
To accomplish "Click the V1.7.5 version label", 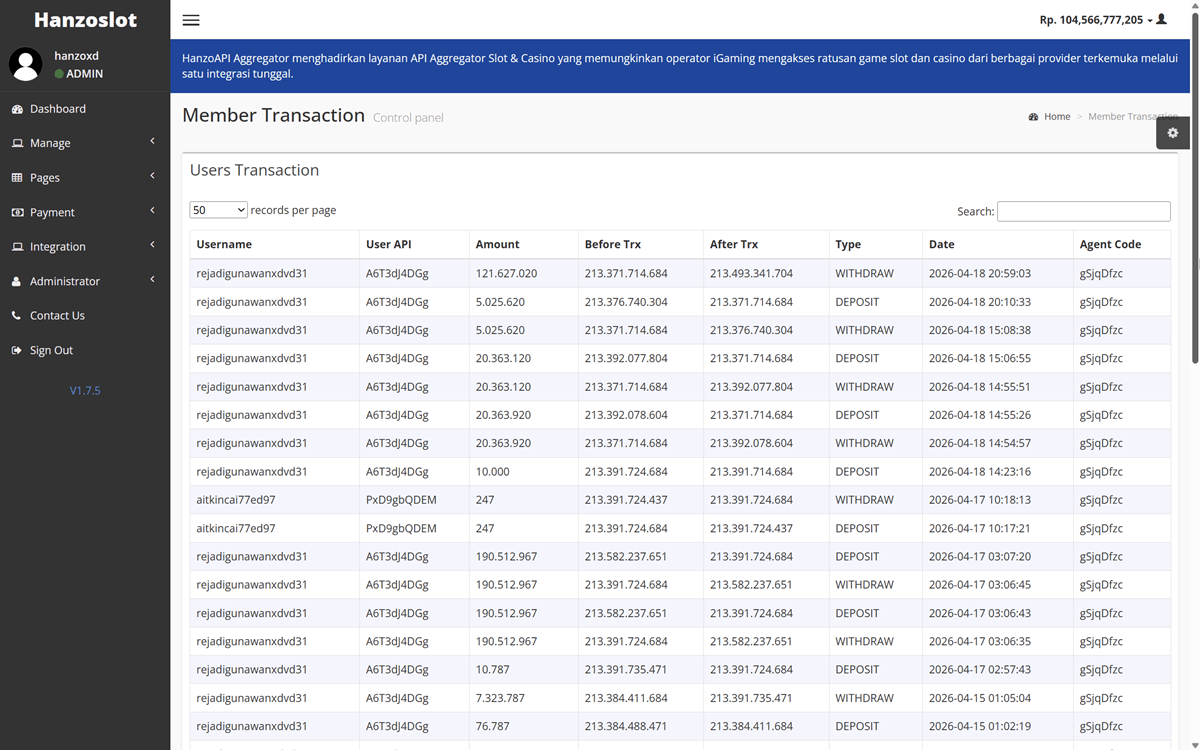I will coord(85,391).
